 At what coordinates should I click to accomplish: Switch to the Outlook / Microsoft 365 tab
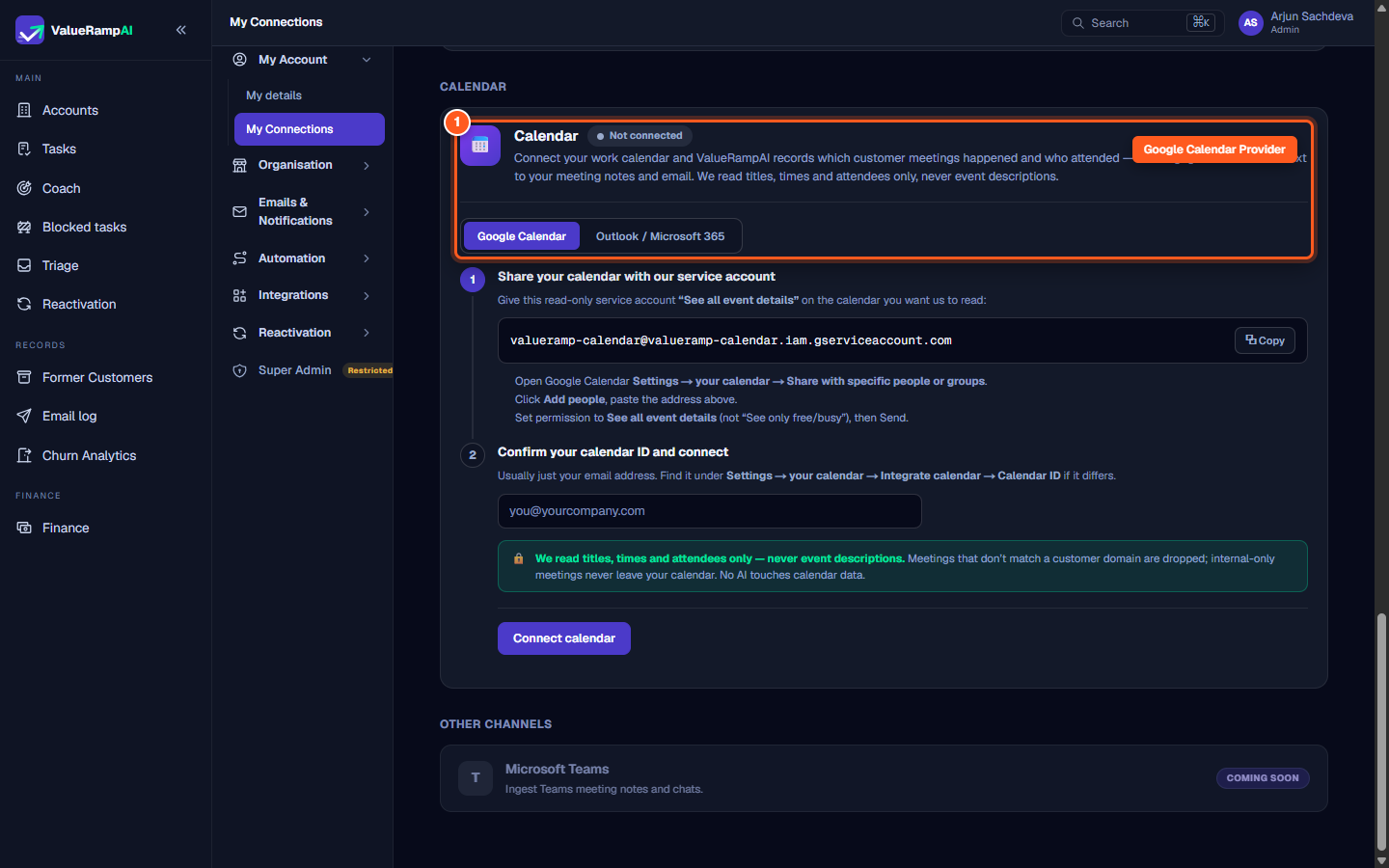pyautogui.click(x=660, y=236)
